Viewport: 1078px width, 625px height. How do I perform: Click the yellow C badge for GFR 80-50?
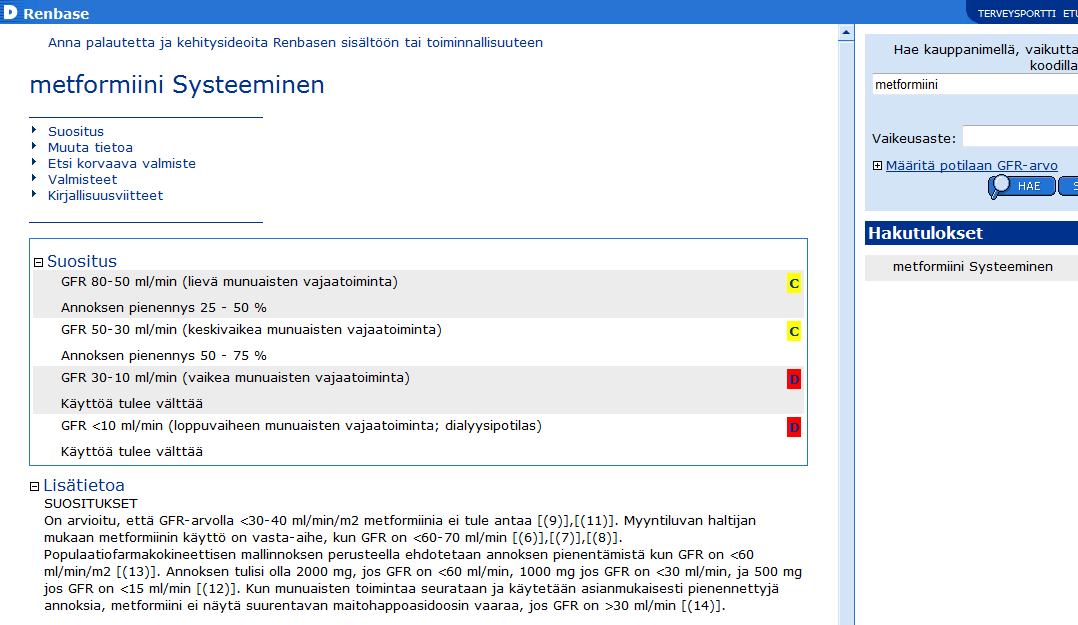point(794,283)
